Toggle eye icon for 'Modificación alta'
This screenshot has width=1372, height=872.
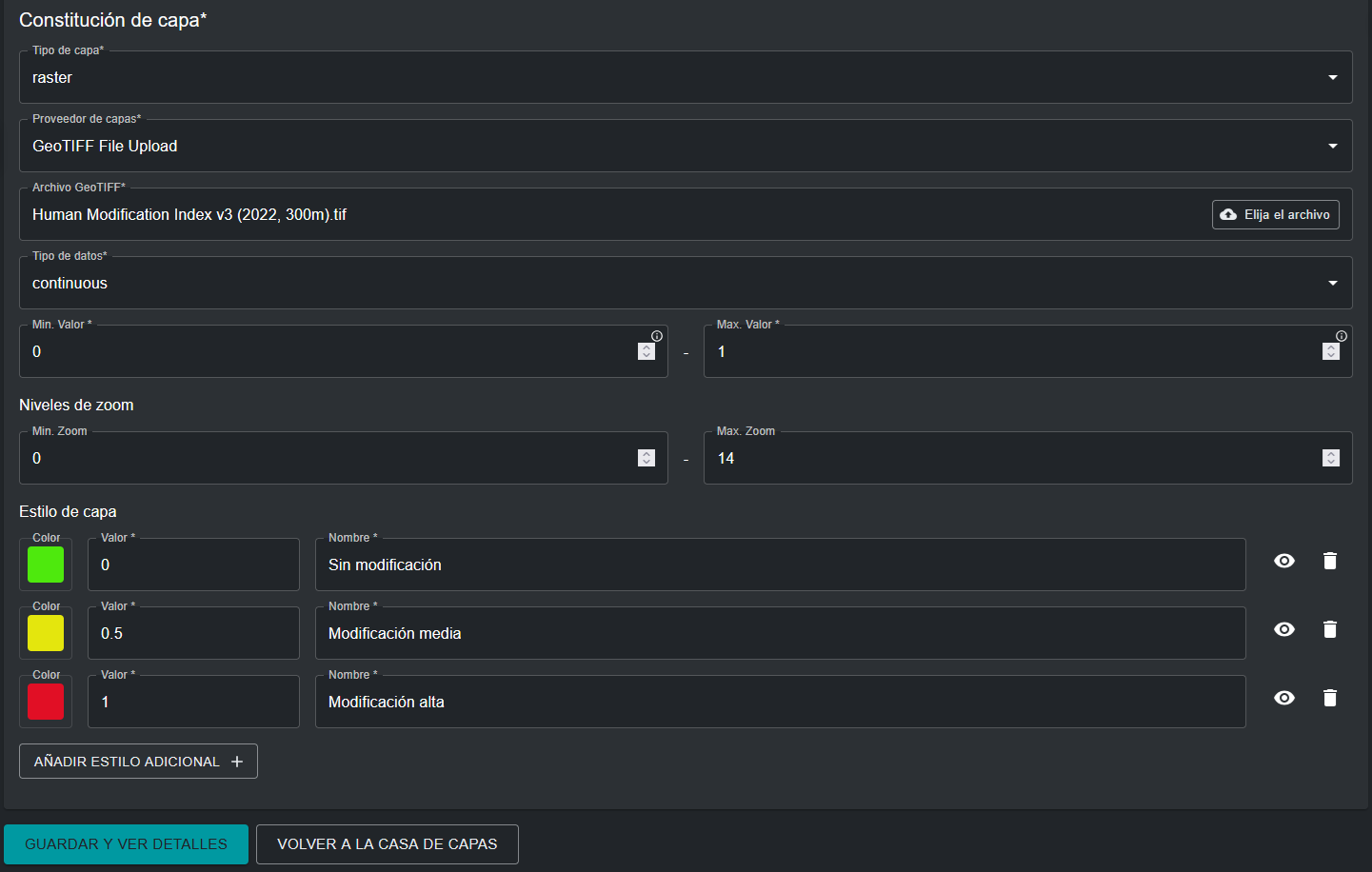[x=1284, y=698]
